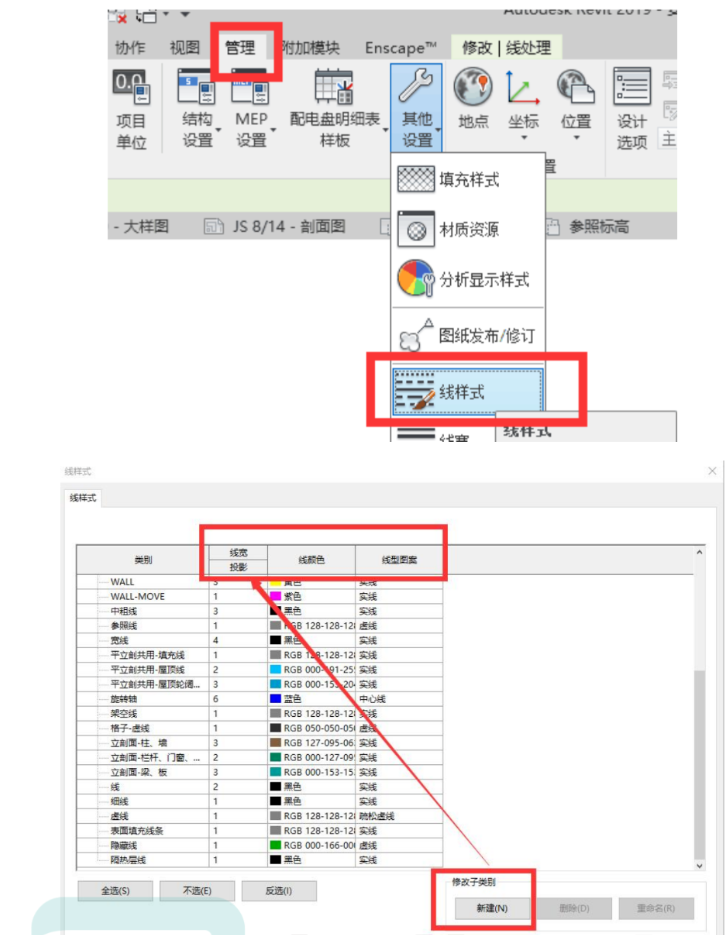Viewport: 727px width, 935px height.
Task: Click the 重命名(R) button
Action: pos(656,908)
